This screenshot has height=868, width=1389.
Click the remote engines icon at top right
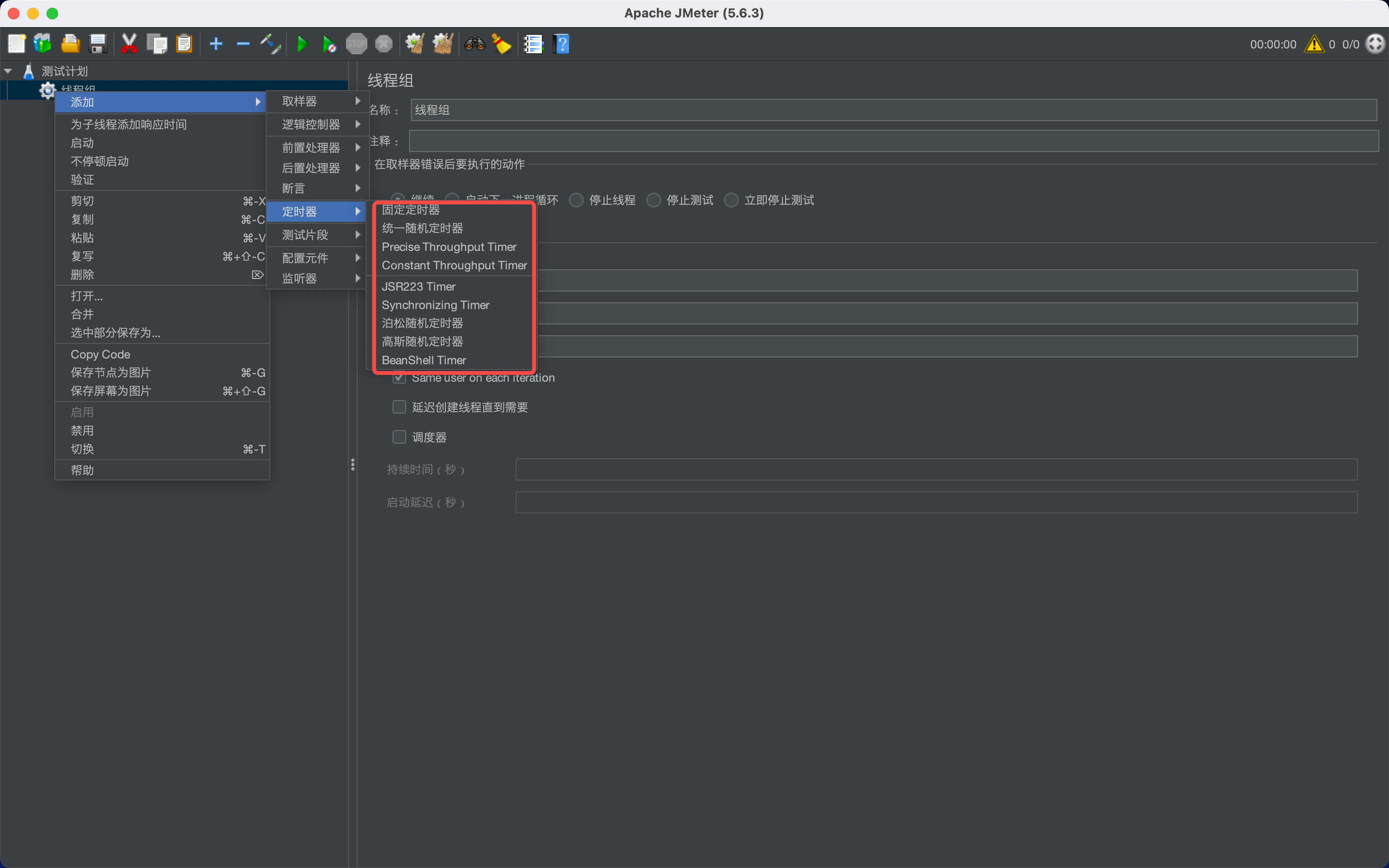[1375, 44]
